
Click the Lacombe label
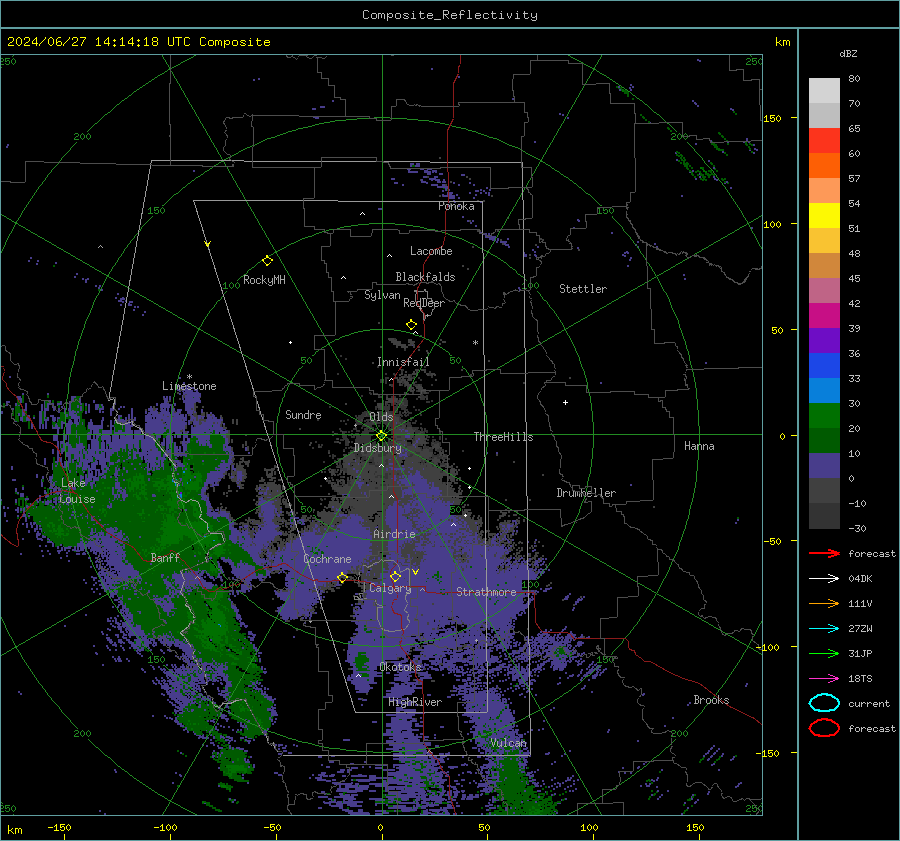coord(431,251)
